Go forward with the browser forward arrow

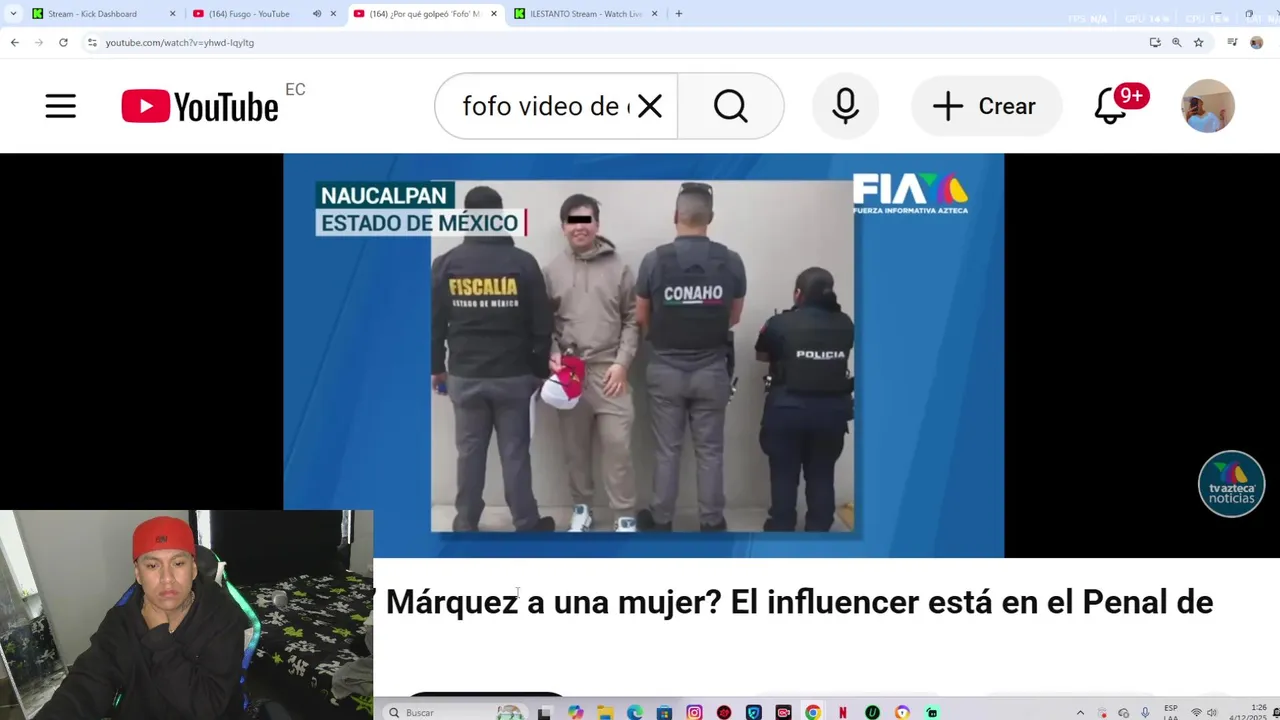38,42
